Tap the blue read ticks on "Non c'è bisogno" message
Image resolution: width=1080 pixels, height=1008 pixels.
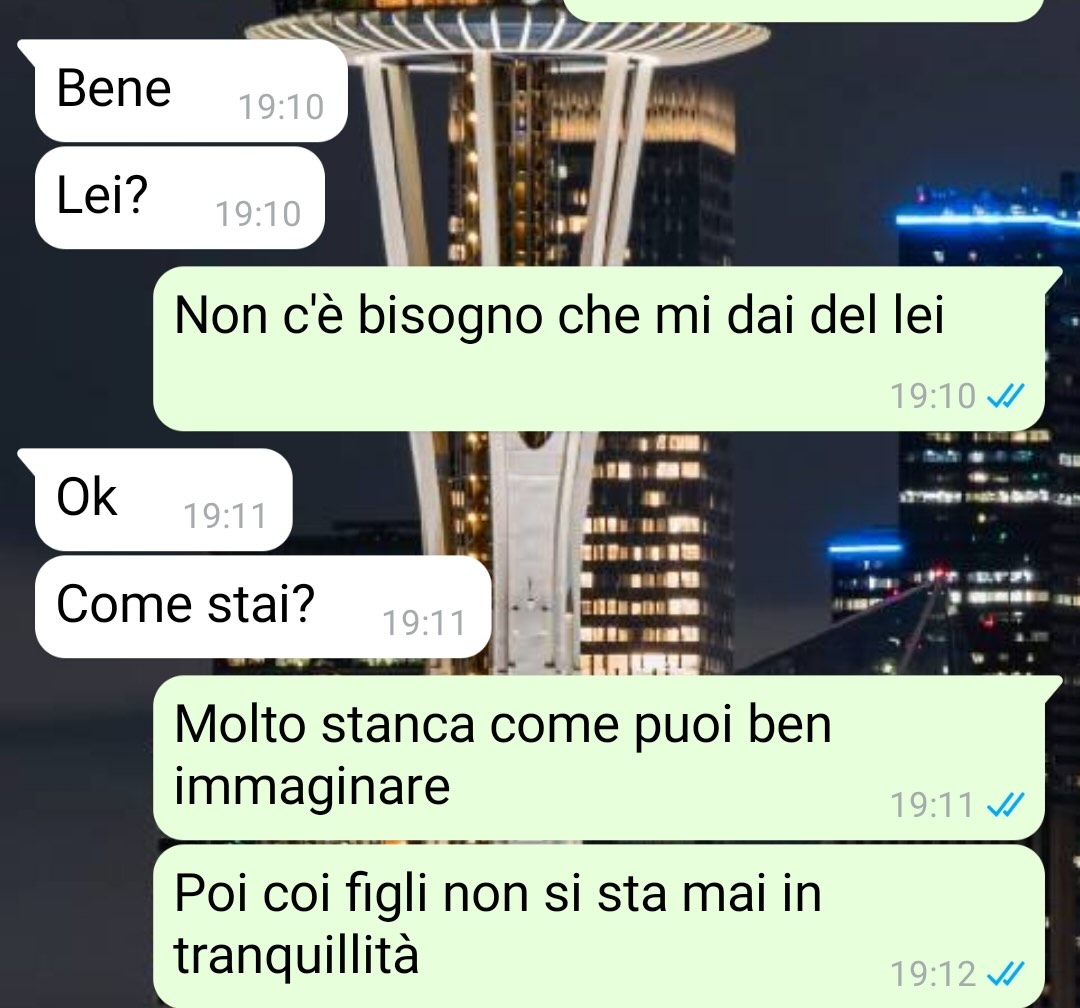[x=1006, y=396]
